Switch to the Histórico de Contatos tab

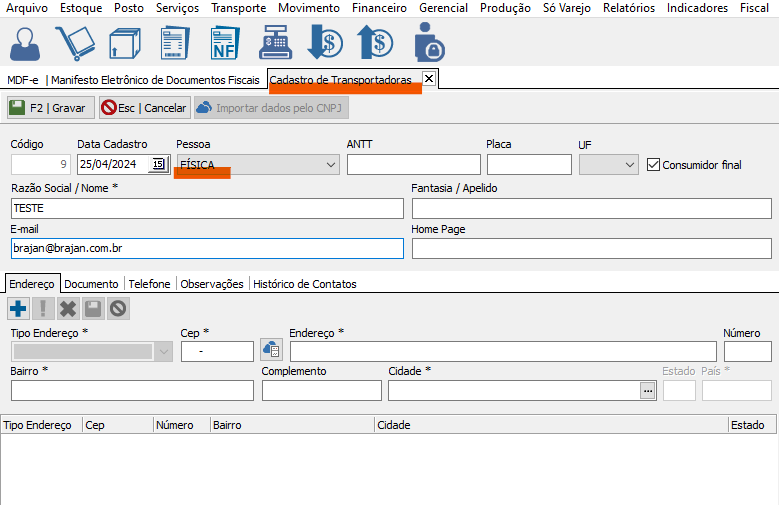coord(305,284)
